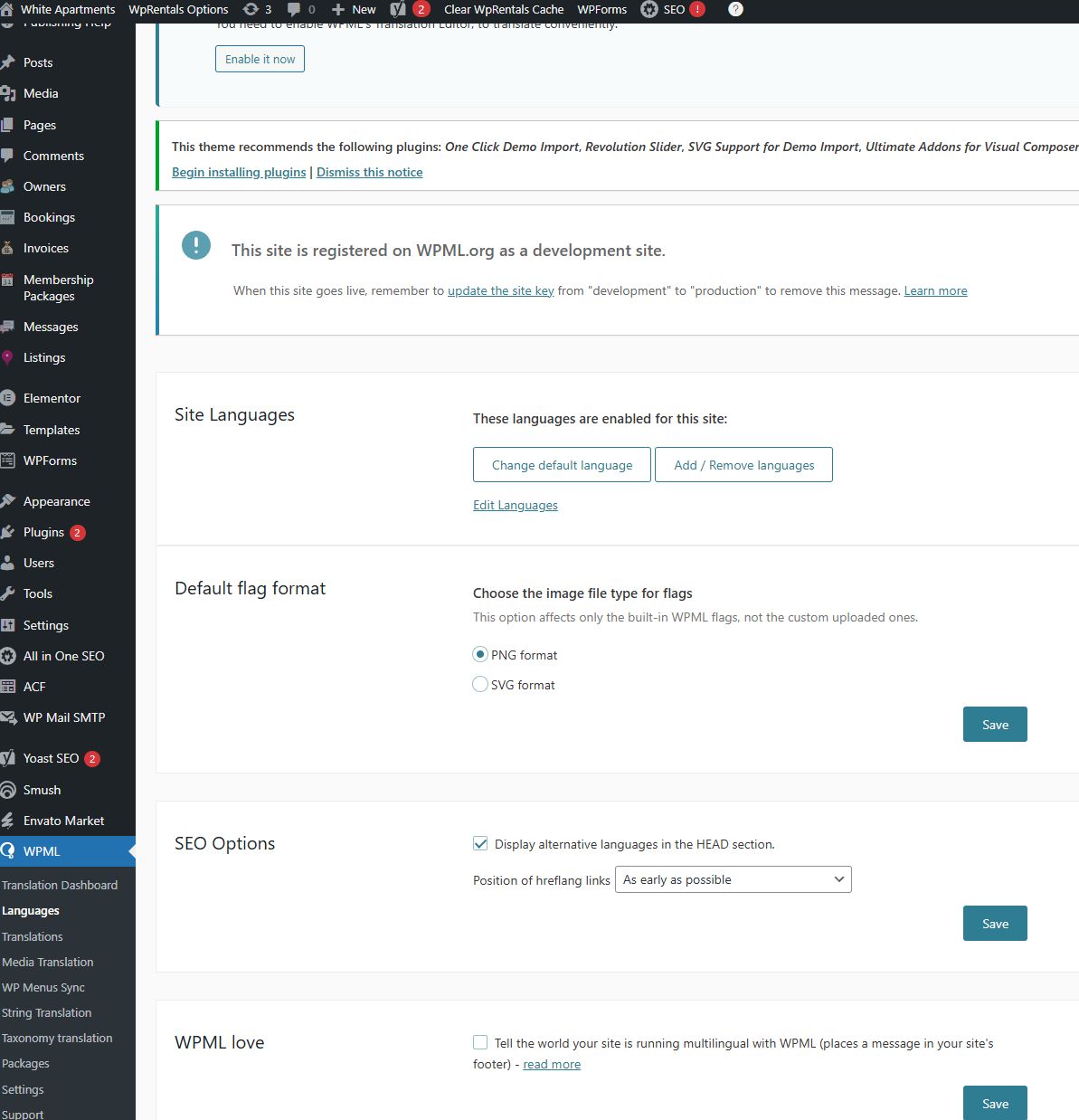Image resolution: width=1079 pixels, height=1120 pixels.
Task: Click the Users icon in sidebar
Action: (8, 563)
